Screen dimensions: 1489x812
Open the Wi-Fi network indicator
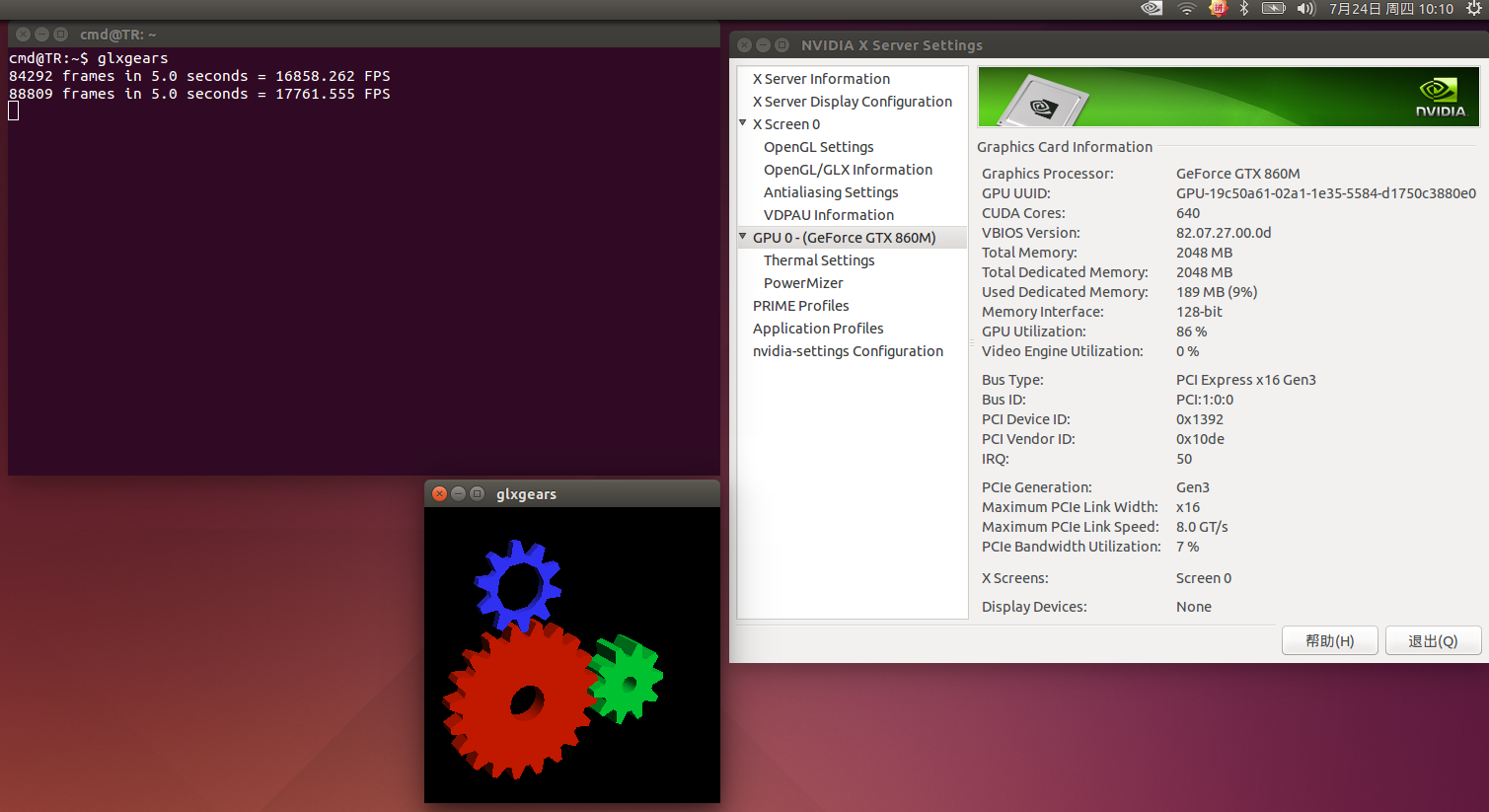click(1186, 9)
